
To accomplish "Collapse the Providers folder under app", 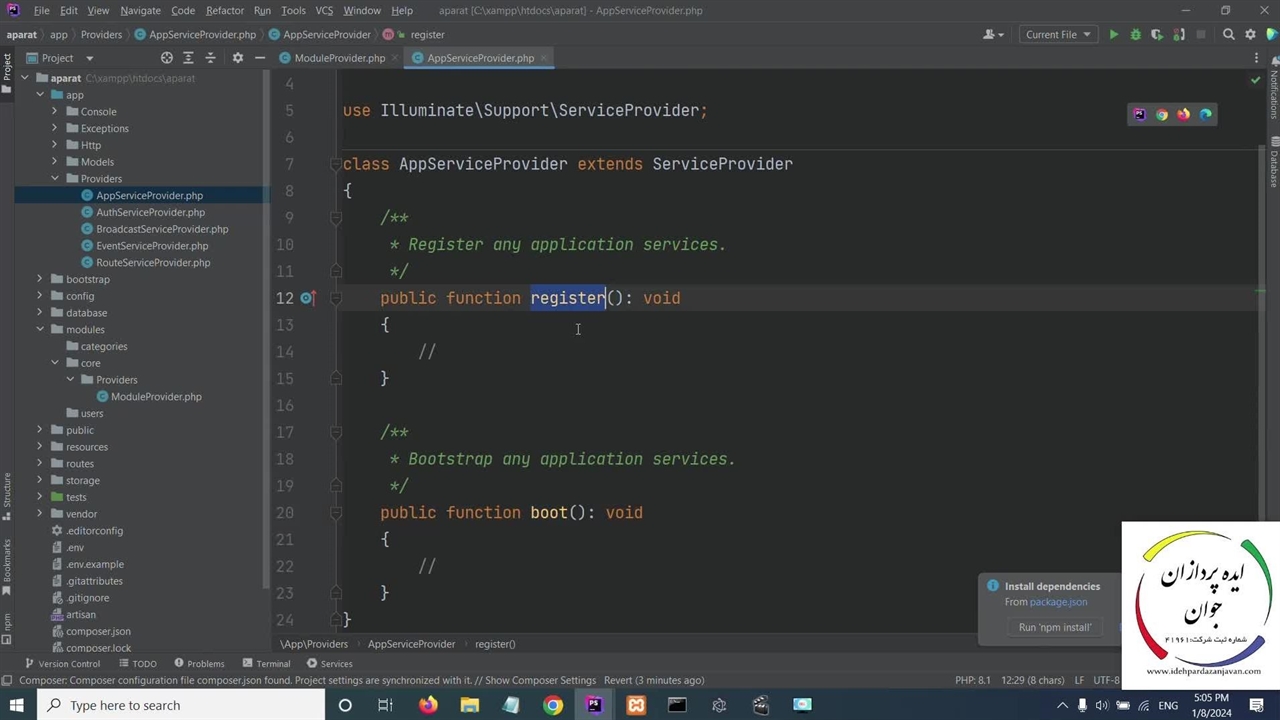I will click(x=55, y=179).
